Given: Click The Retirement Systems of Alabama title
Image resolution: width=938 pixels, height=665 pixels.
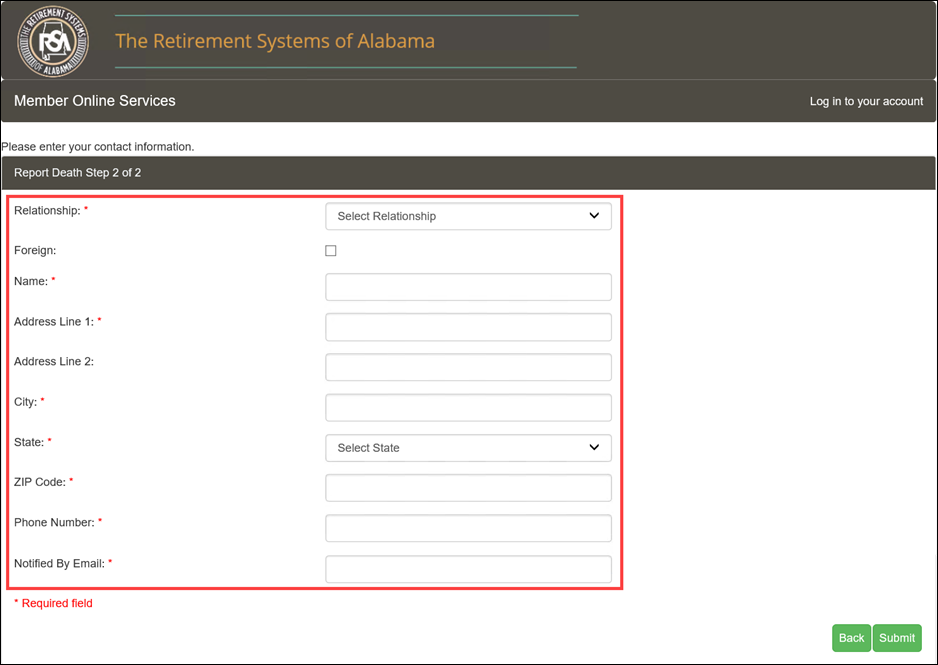Looking at the screenshot, I should (275, 41).
